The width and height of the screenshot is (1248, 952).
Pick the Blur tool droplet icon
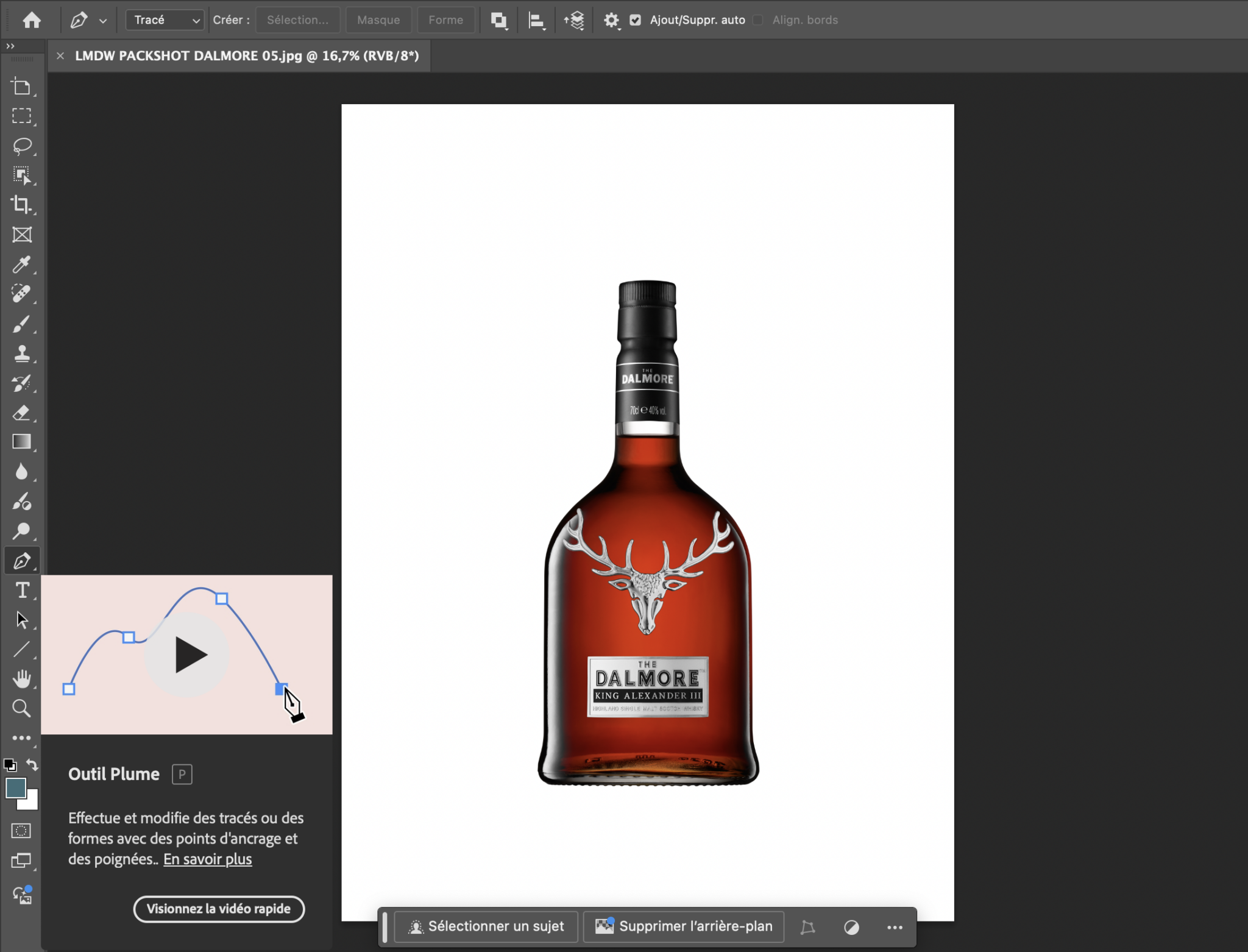(22, 472)
